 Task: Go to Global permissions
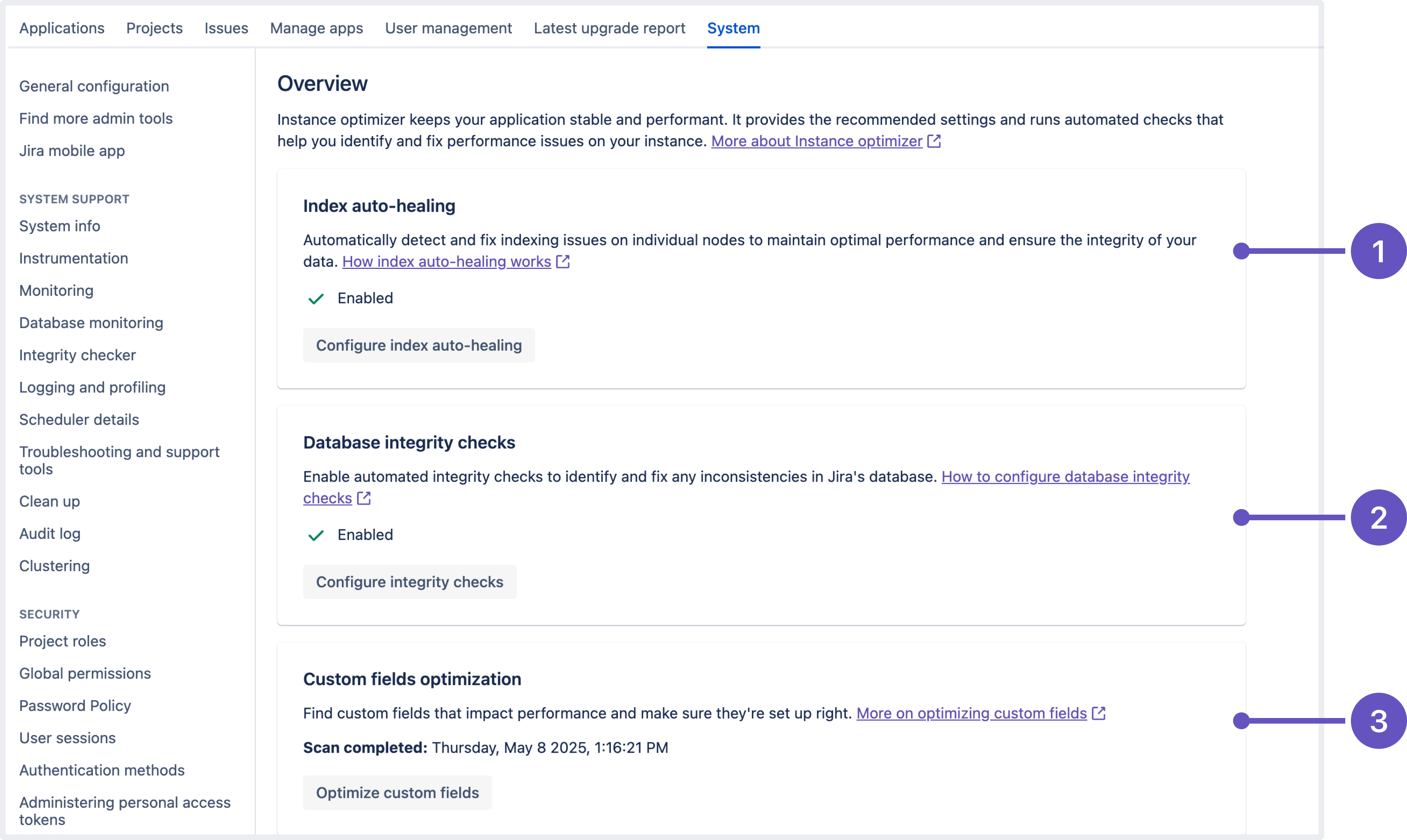coord(85,673)
